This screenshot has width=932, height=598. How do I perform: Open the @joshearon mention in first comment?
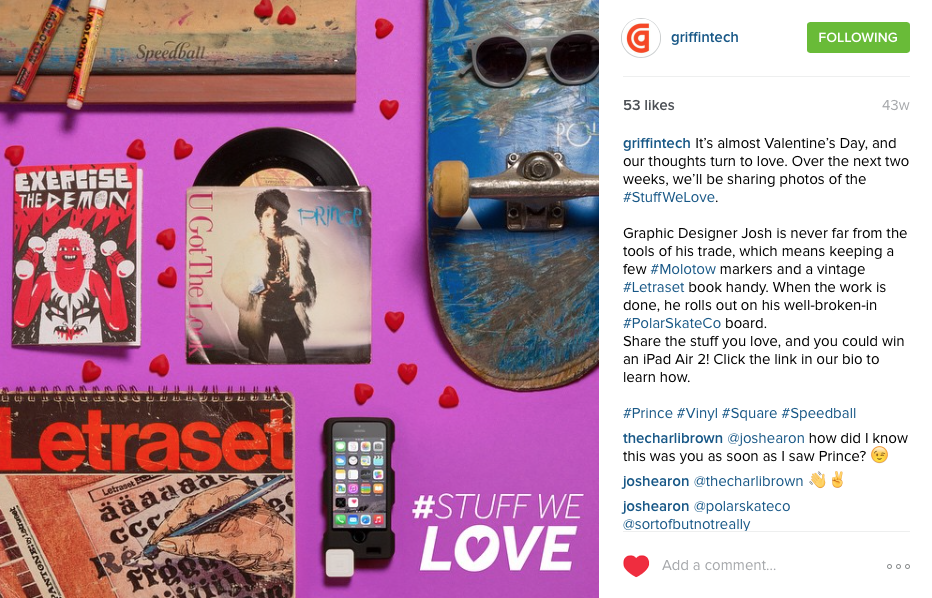766,438
